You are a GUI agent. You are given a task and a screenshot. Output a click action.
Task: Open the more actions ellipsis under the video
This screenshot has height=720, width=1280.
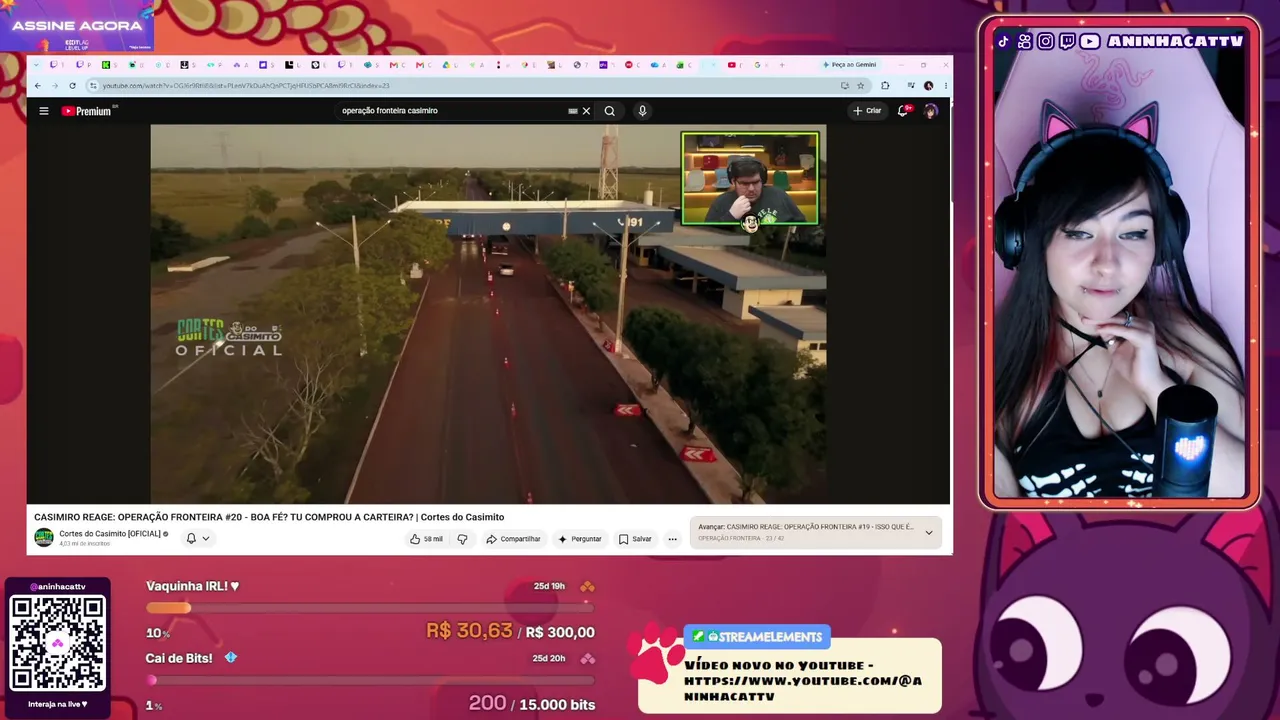pyautogui.click(x=672, y=539)
